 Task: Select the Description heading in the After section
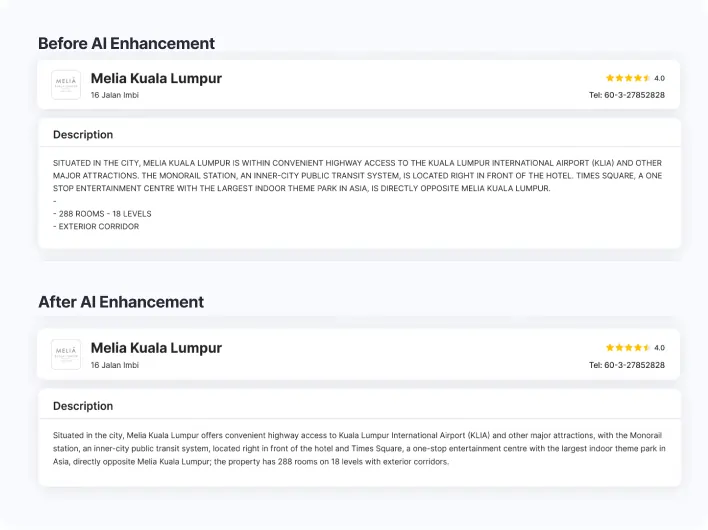tap(83, 406)
